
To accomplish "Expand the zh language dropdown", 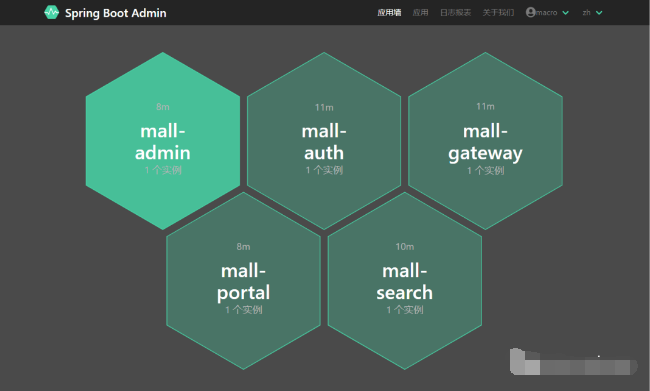I will point(592,13).
